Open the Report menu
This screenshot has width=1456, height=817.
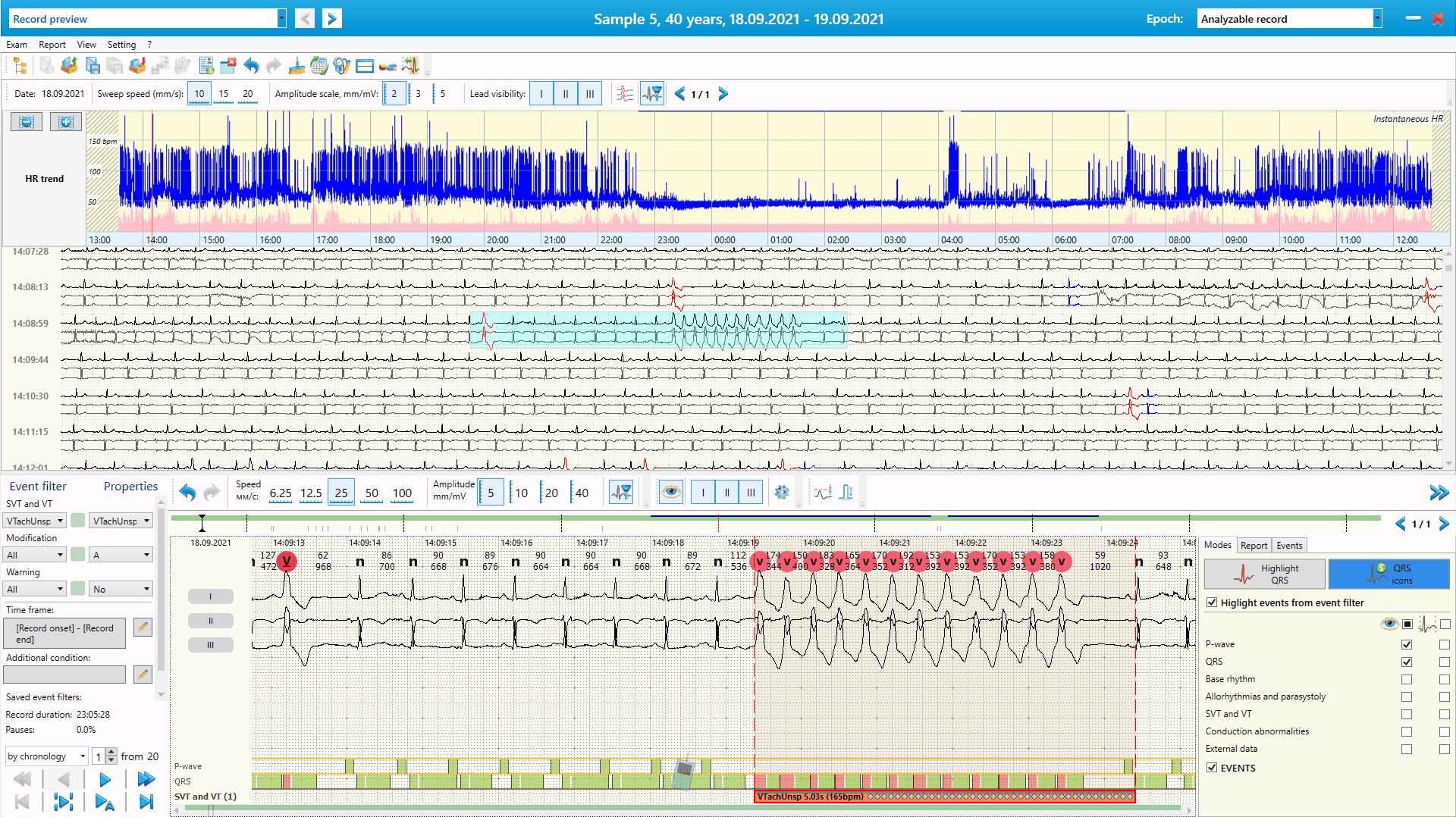click(x=52, y=45)
